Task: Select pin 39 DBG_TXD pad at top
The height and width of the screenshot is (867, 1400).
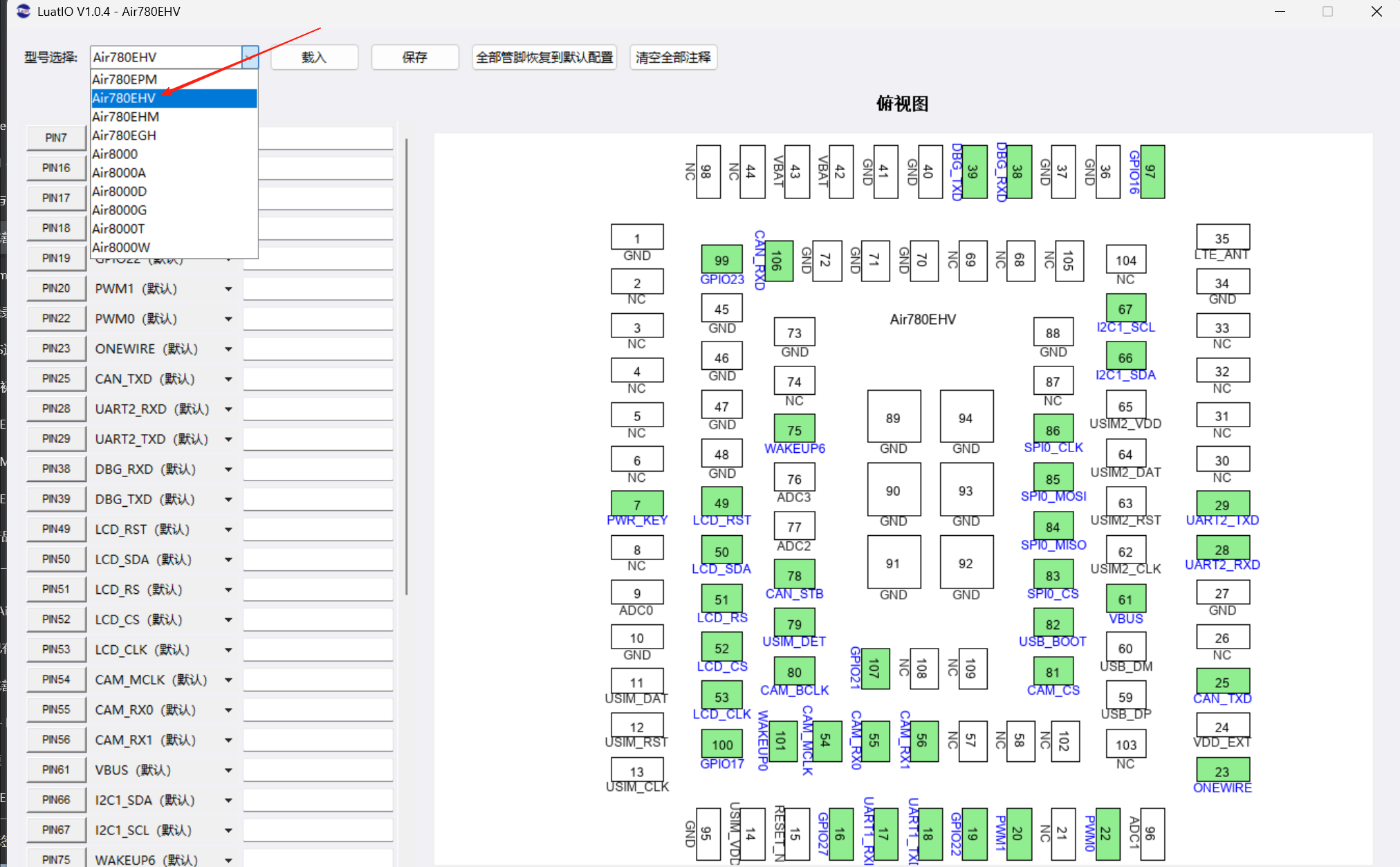Action: click(974, 171)
